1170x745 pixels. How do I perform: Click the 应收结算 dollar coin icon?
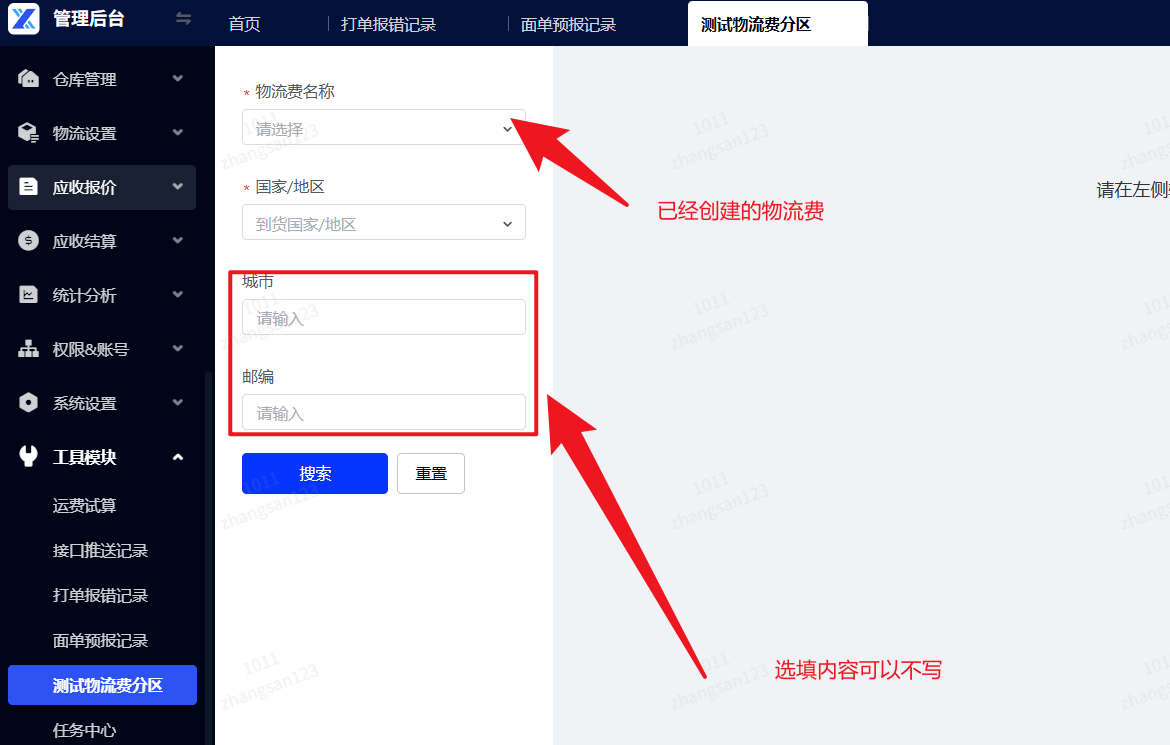(x=28, y=240)
